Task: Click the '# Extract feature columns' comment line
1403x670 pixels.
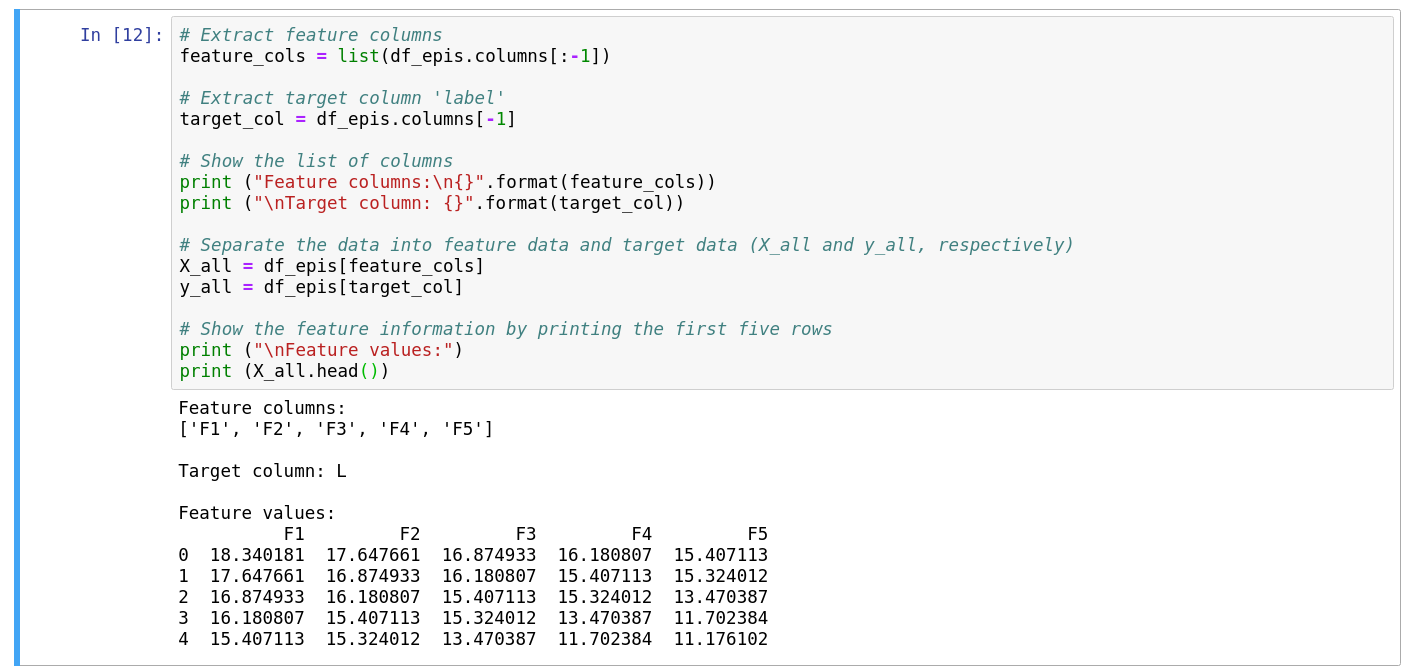Action: tap(310, 35)
